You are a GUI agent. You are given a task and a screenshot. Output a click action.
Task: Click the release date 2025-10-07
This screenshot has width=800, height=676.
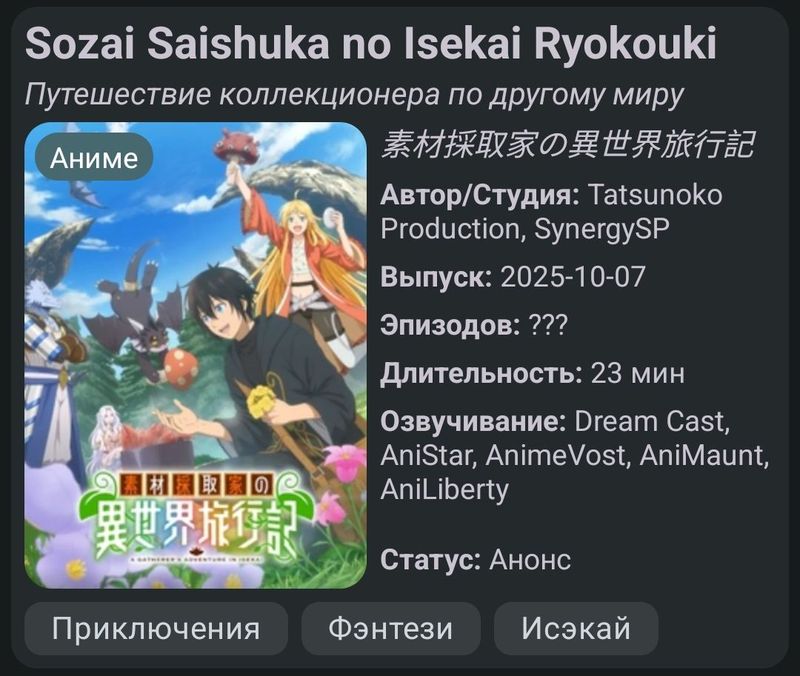pyautogui.click(x=573, y=277)
